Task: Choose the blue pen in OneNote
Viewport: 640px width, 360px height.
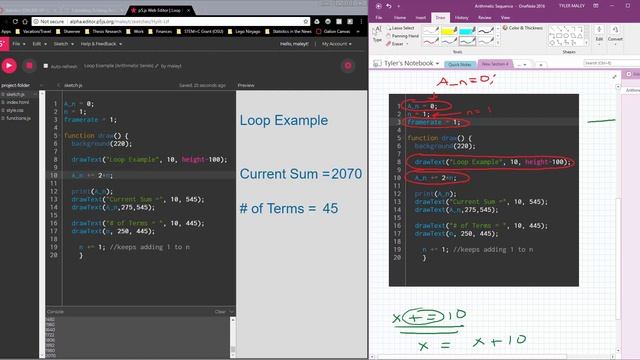Action: tap(449, 41)
